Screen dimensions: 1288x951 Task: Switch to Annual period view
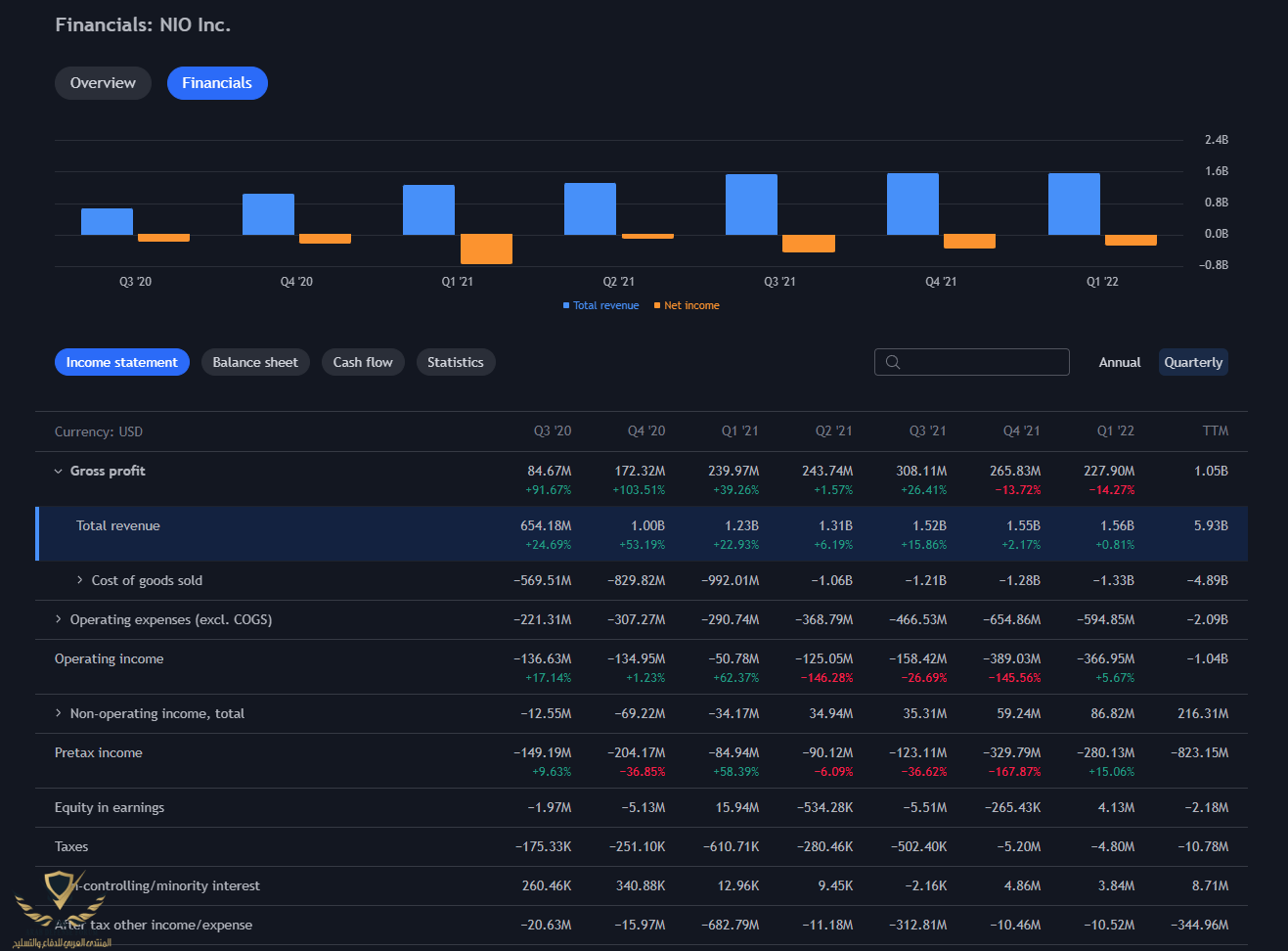pos(1119,362)
